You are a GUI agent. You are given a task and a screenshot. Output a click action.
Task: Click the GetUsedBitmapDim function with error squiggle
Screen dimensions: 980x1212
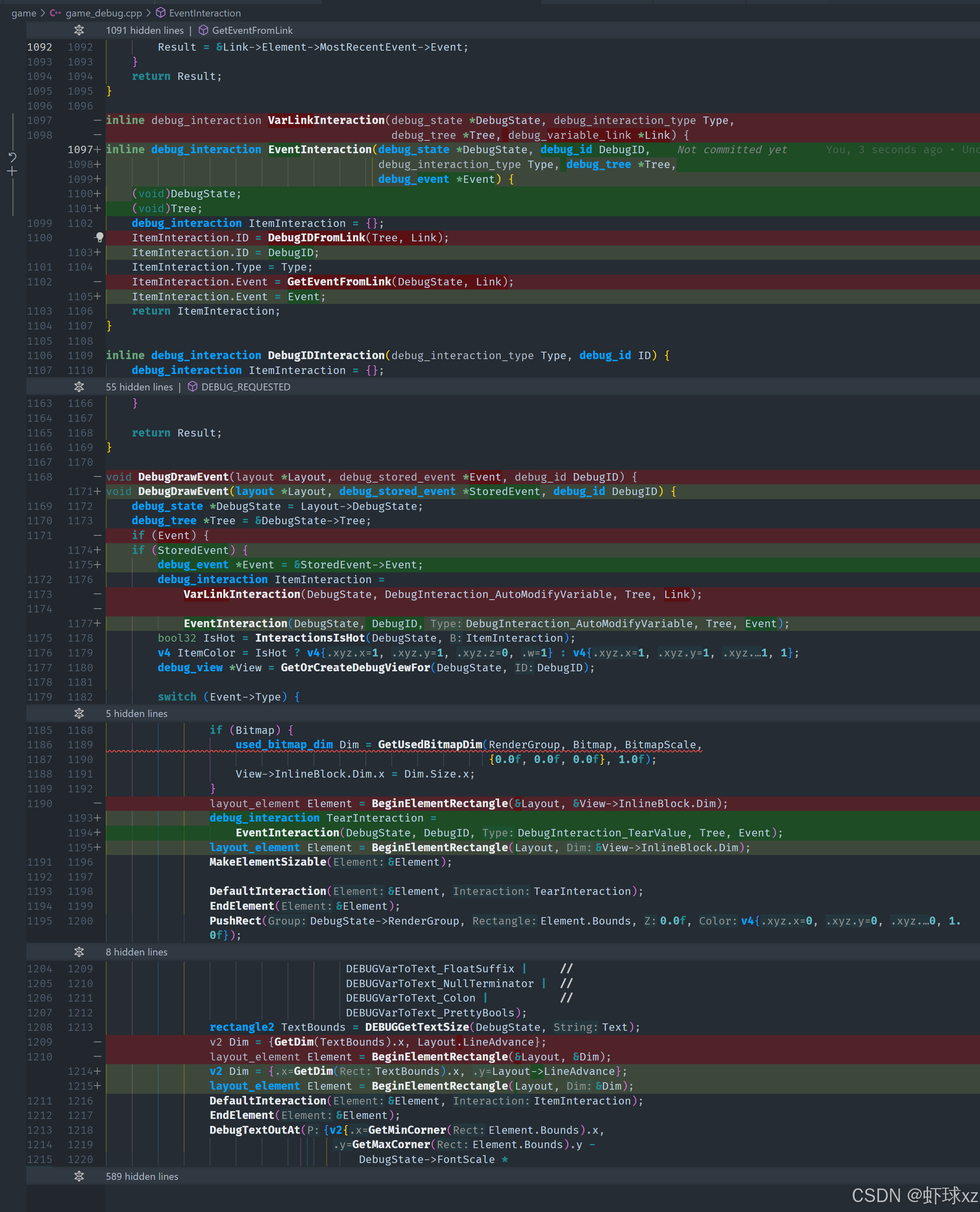[430, 744]
